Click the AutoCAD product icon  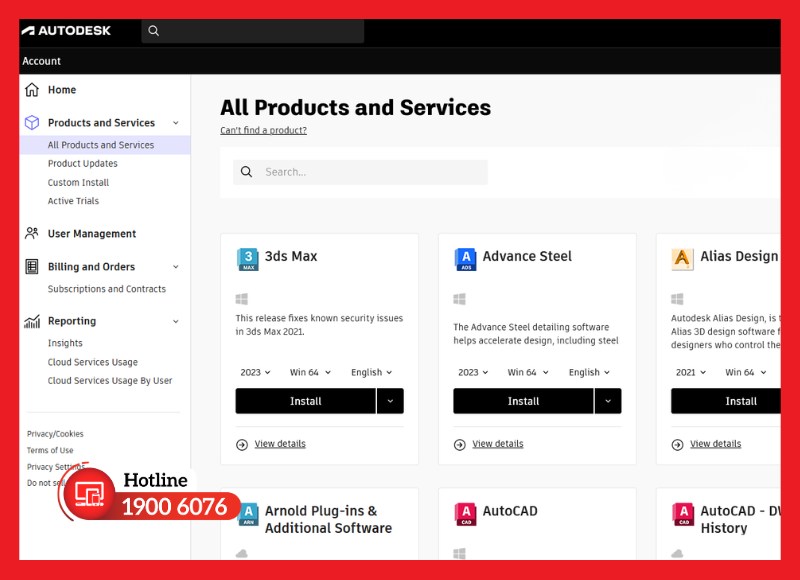465,514
